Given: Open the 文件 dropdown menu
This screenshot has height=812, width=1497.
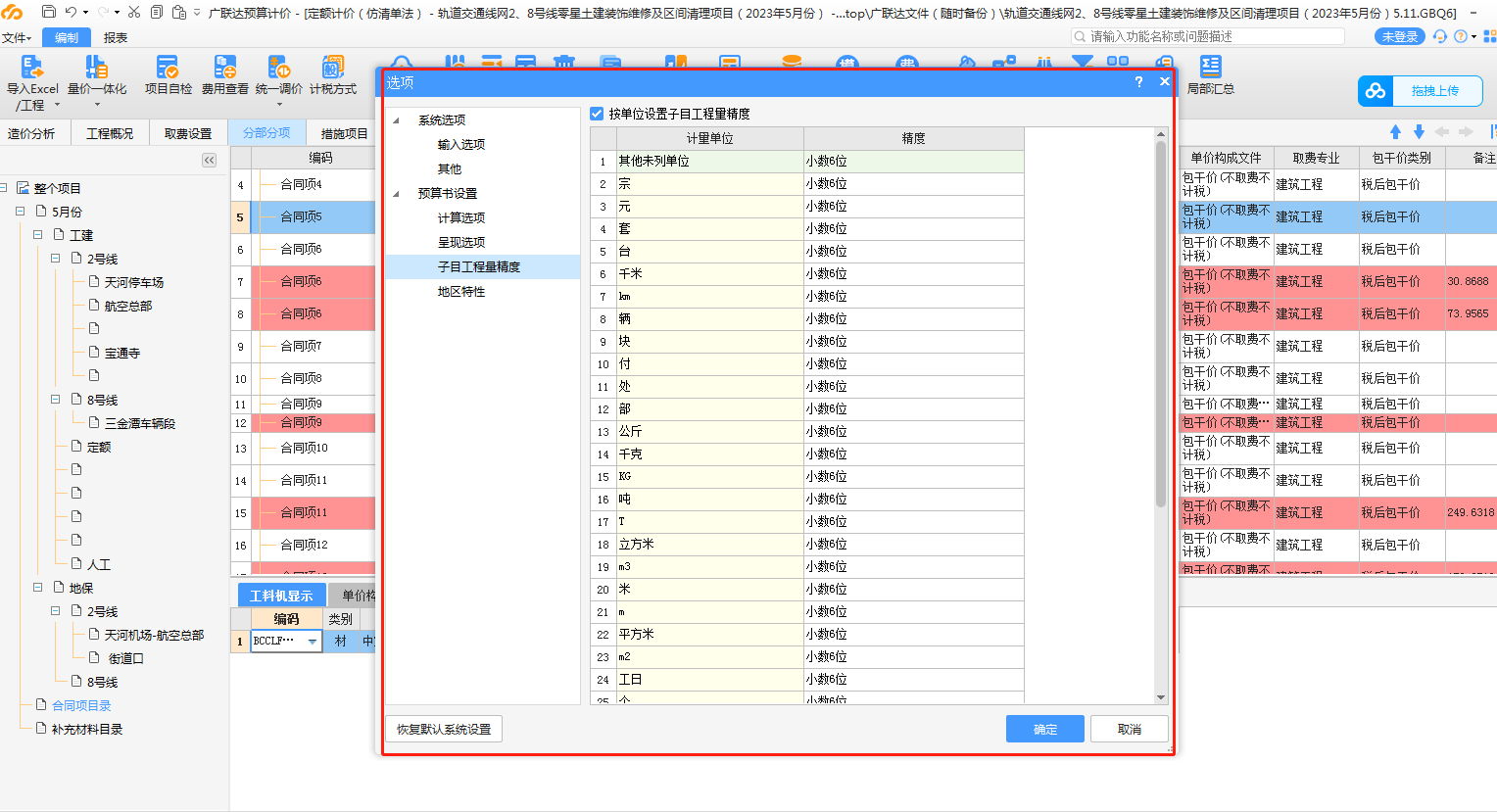Looking at the screenshot, I should point(17,37).
